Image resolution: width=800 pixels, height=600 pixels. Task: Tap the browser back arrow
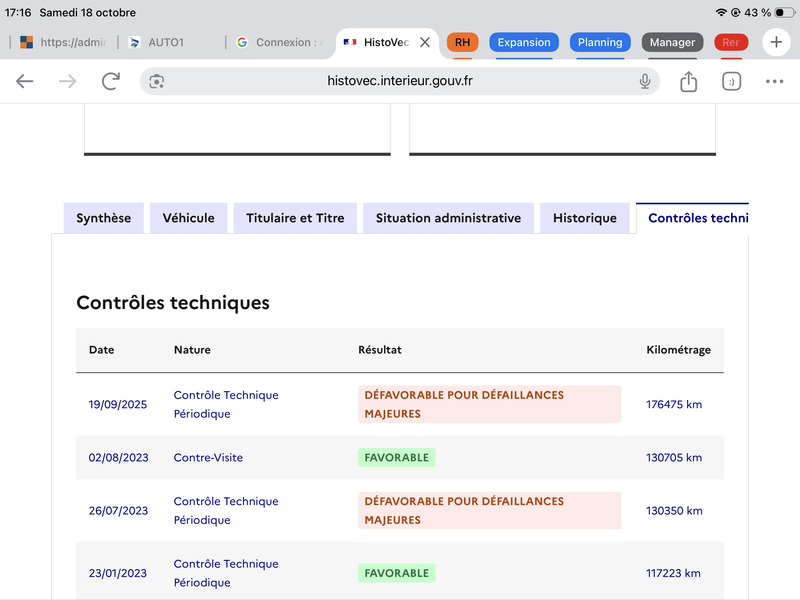point(25,82)
